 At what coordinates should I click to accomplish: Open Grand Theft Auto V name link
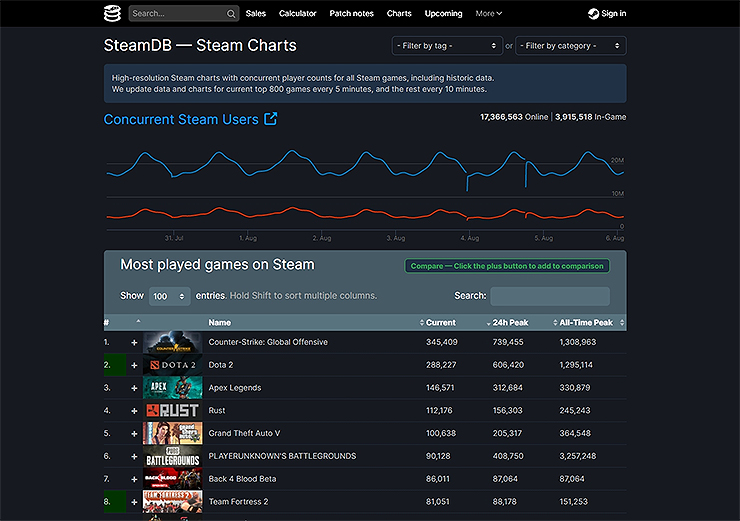click(x=244, y=433)
